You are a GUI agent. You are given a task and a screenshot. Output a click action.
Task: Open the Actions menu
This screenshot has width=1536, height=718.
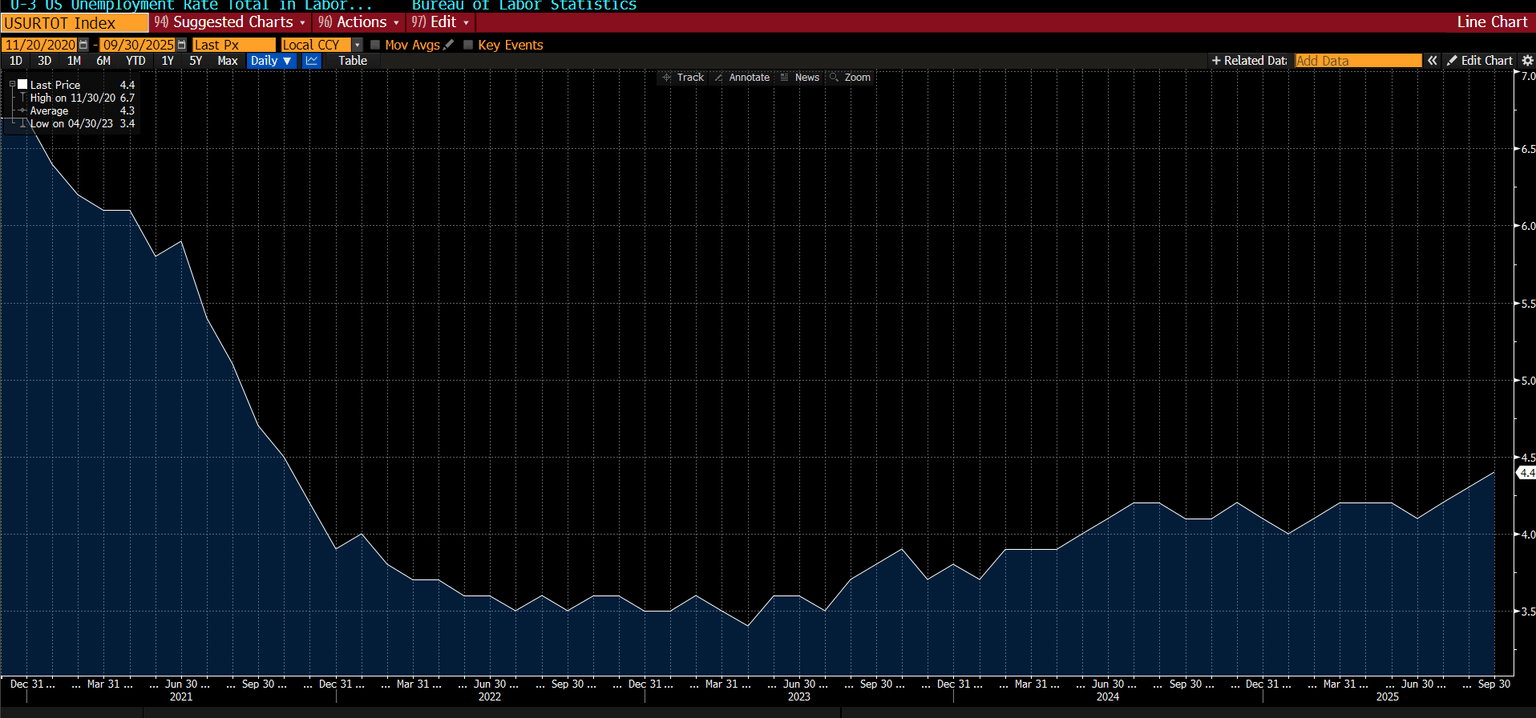point(358,21)
